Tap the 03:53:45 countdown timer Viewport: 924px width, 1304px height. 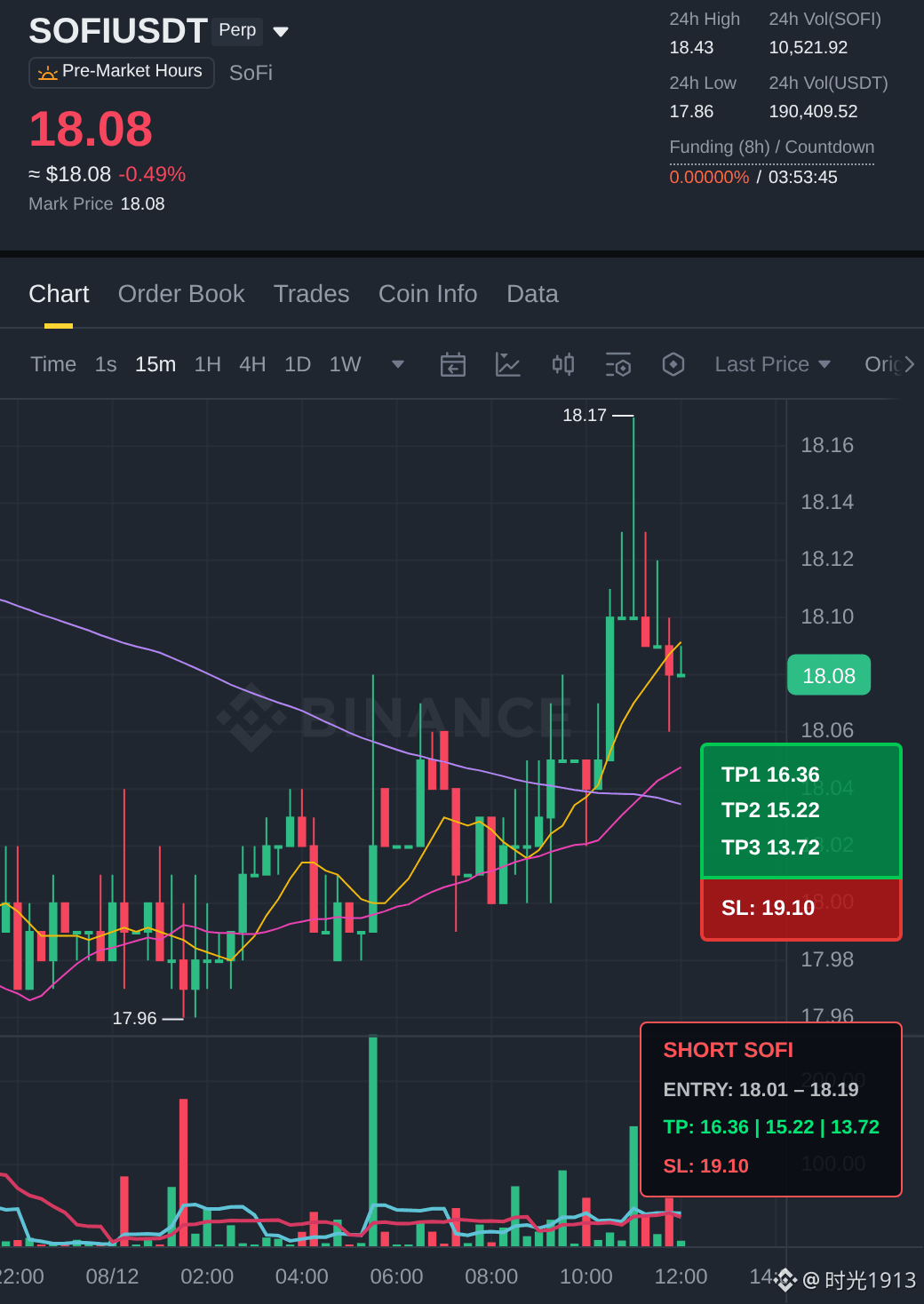(802, 177)
